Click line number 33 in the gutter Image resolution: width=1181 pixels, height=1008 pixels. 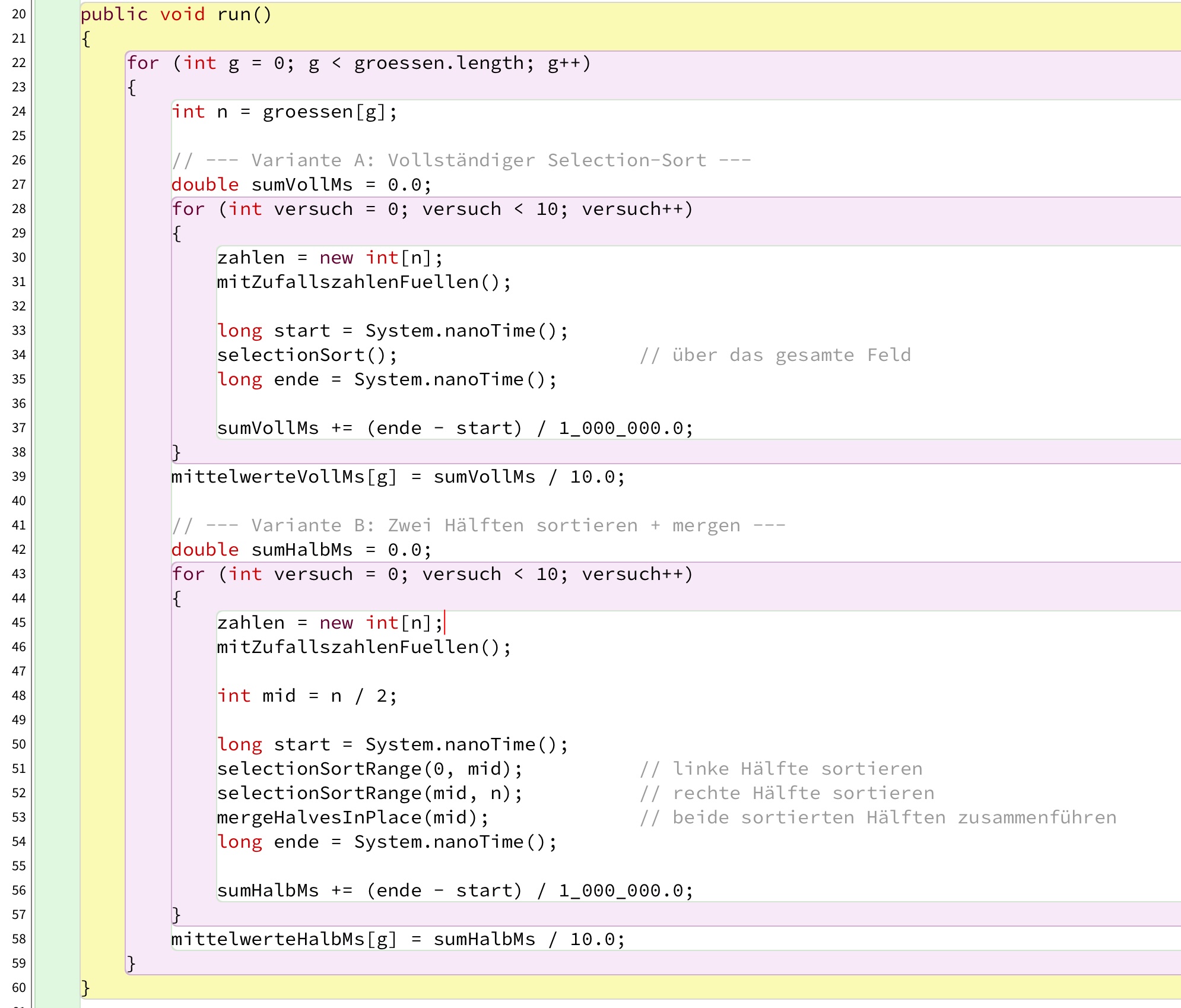19,331
